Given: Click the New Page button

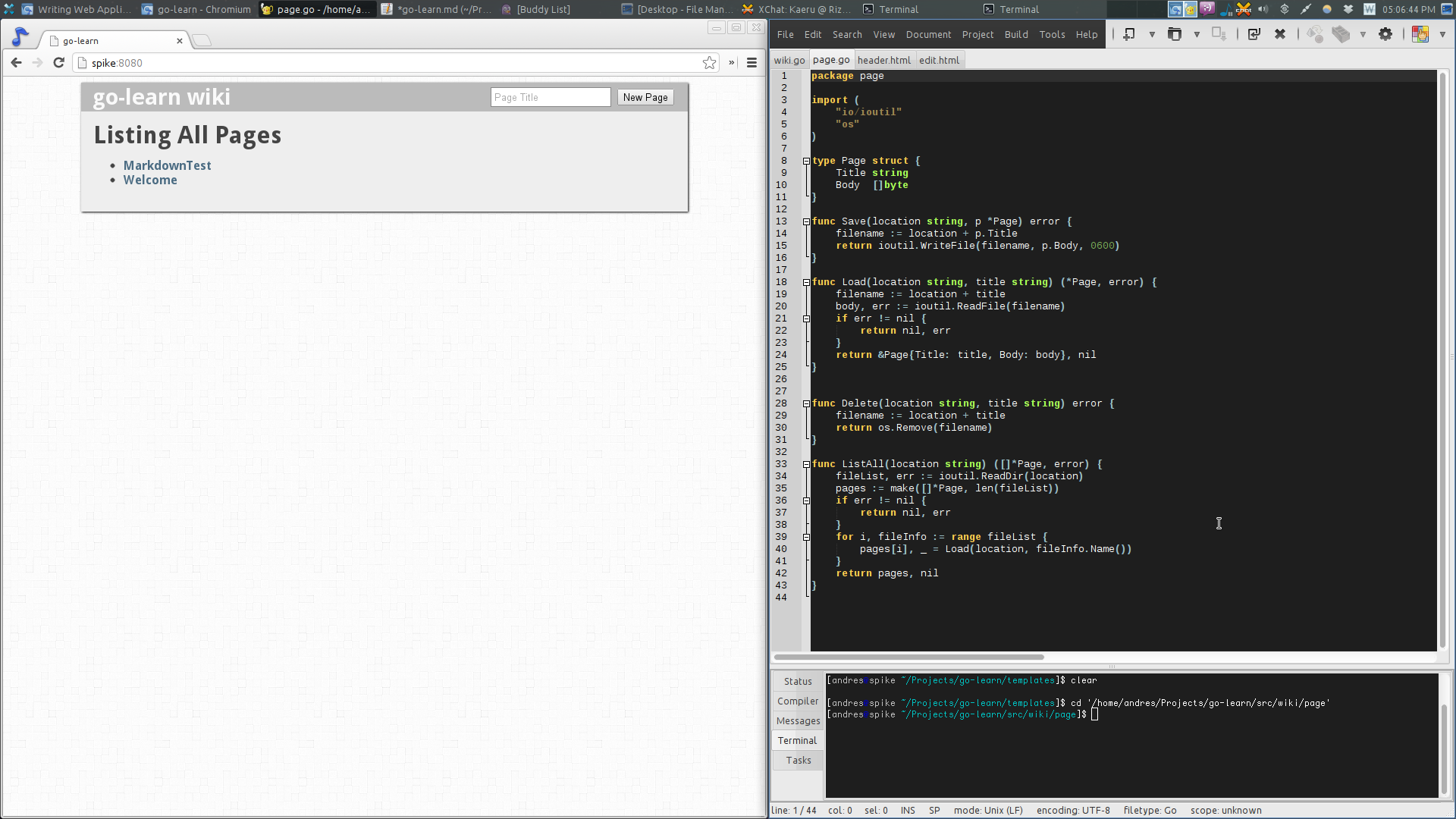Looking at the screenshot, I should [645, 97].
